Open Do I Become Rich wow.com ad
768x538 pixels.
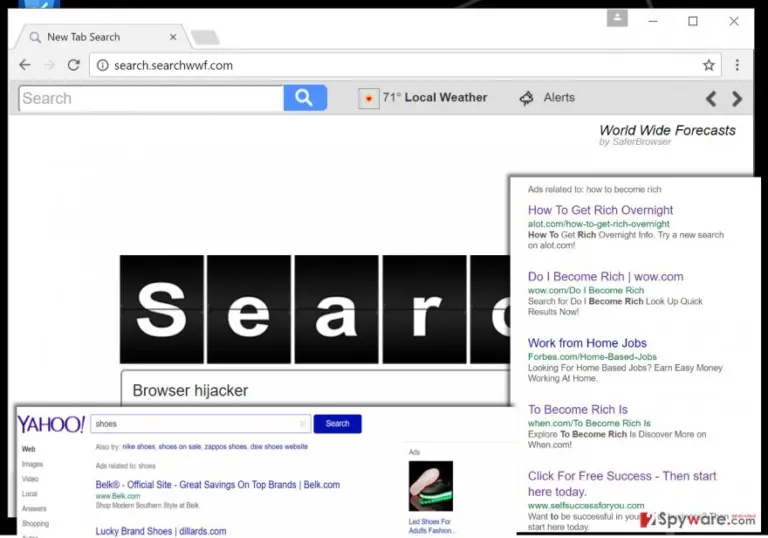tap(605, 276)
